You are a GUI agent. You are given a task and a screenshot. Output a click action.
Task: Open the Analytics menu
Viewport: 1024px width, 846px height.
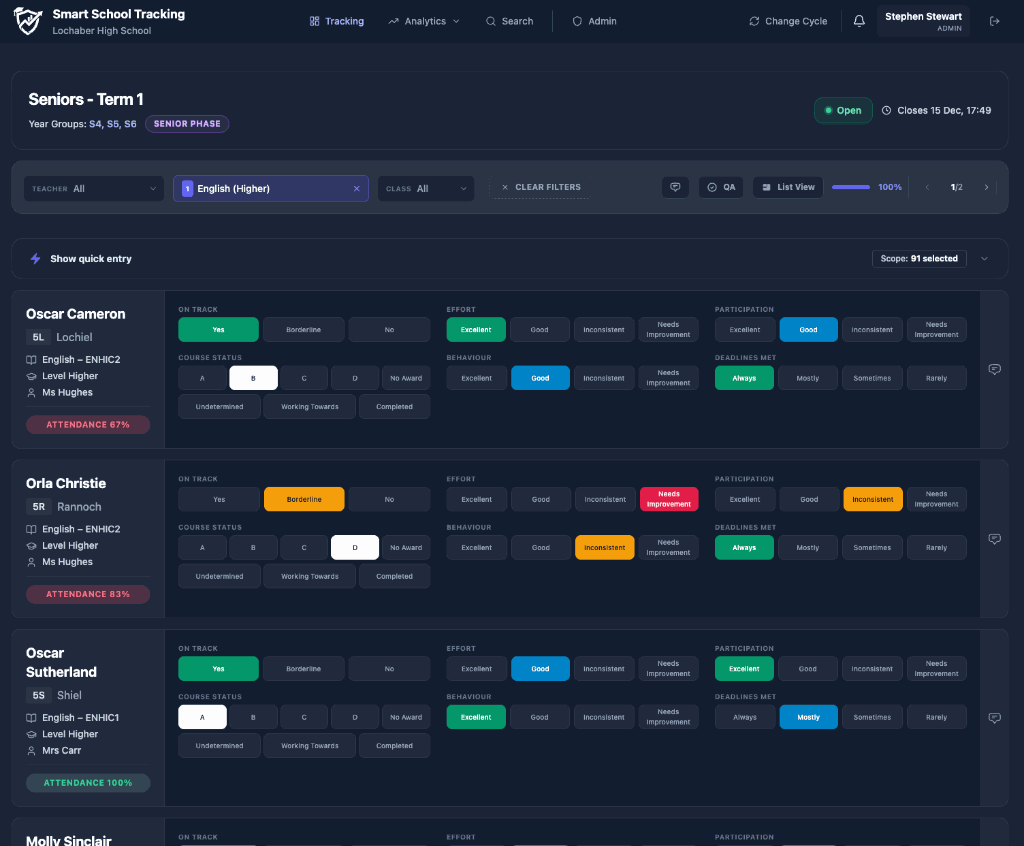(x=424, y=21)
